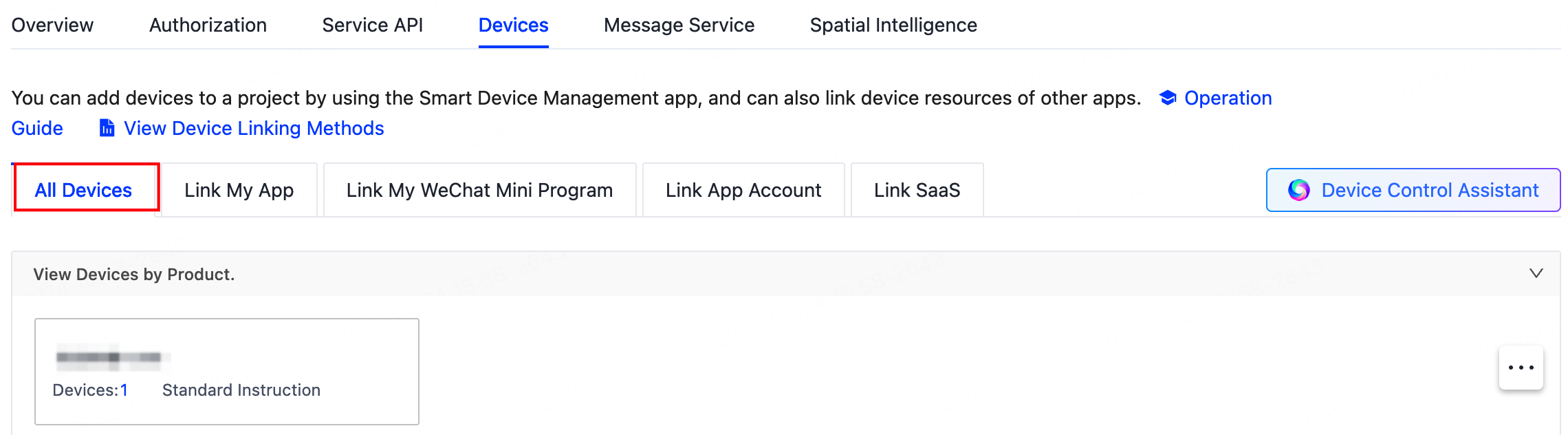Click the colorful Device Control Assistant icon
Screen dimensions: 1568x435
click(1300, 190)
